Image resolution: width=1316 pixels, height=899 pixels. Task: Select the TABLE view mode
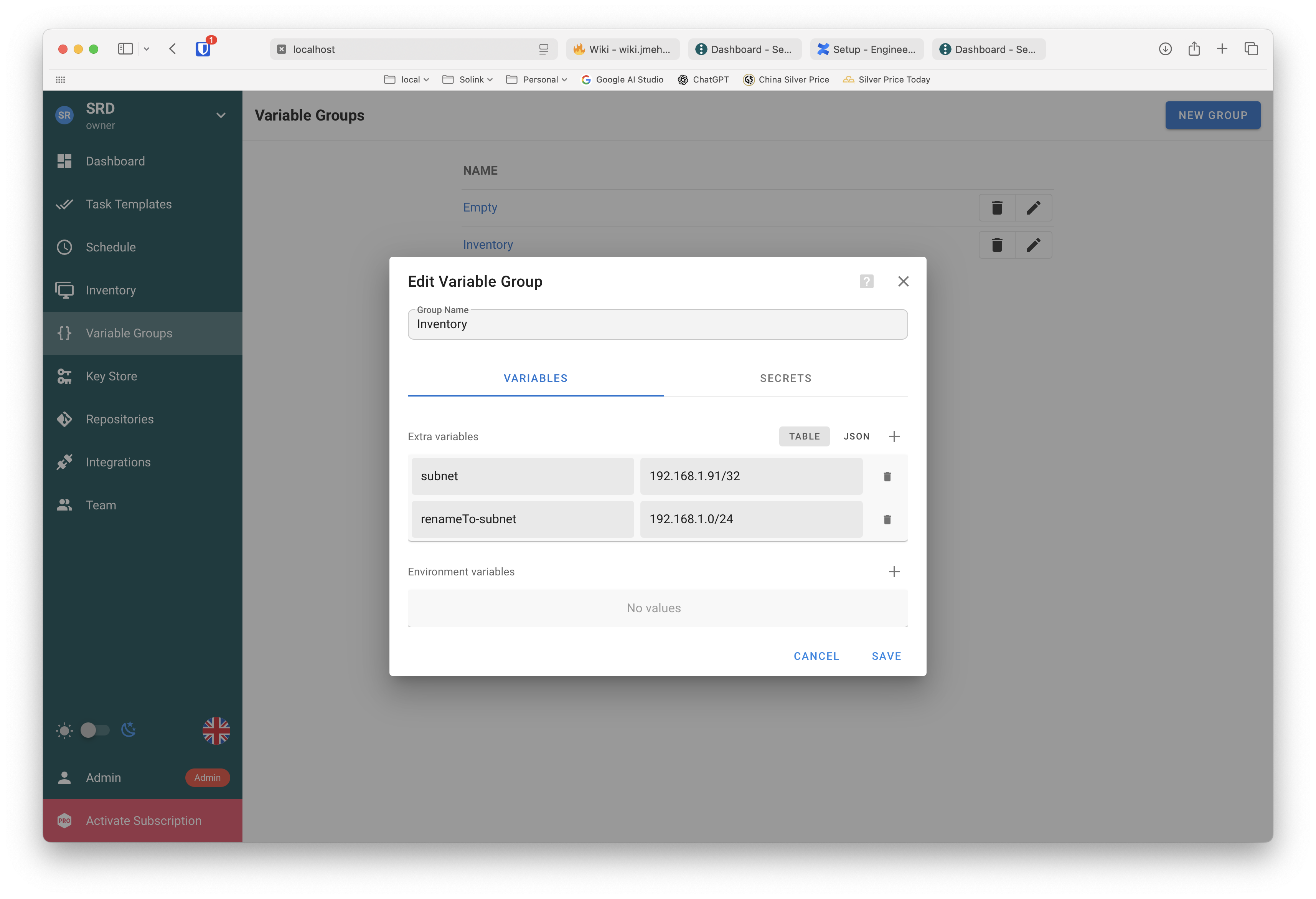(803, 436)
